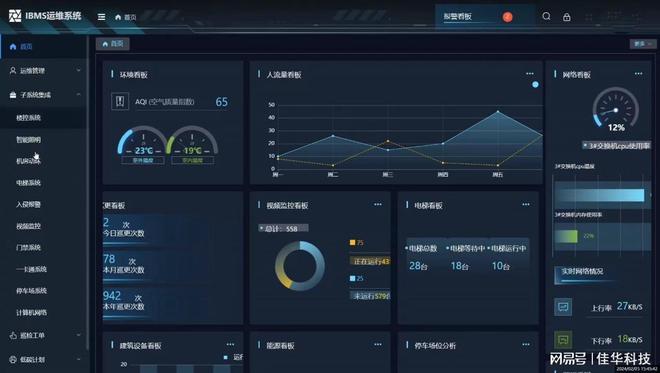660x373 pixels.
Task: Open the 电梯看板 three-dot menu
Action: point(526,204)
